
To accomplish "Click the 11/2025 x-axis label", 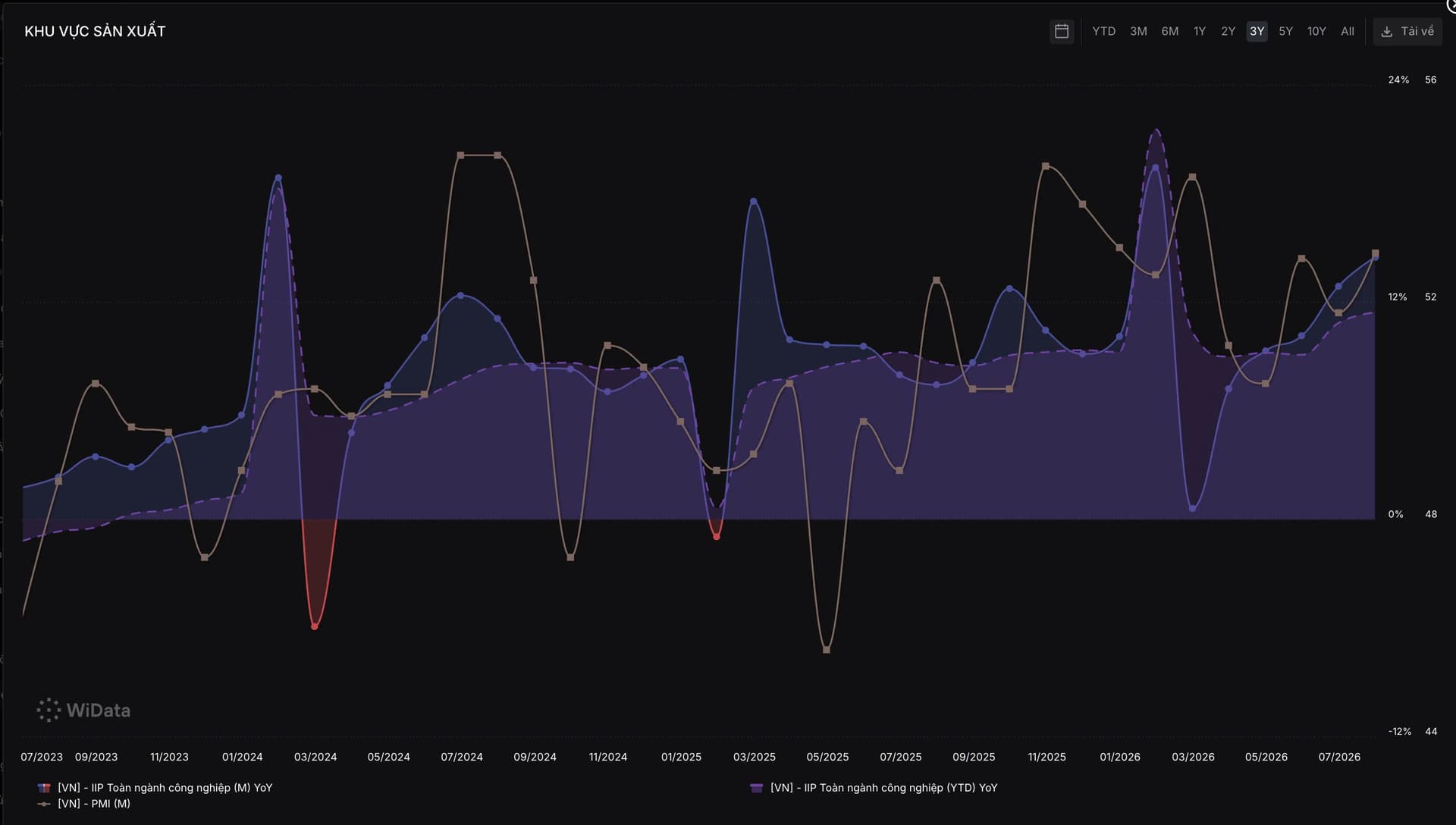I will [x=1046, y=757].
